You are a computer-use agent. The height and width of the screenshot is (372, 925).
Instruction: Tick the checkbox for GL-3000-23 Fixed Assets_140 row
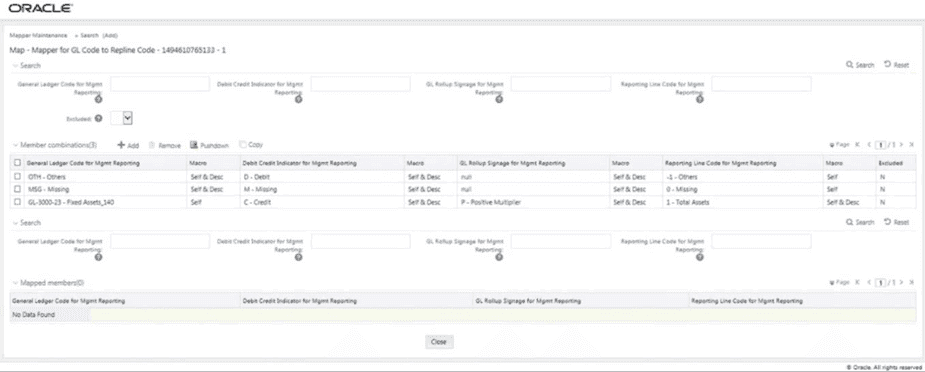coord(17,202)
